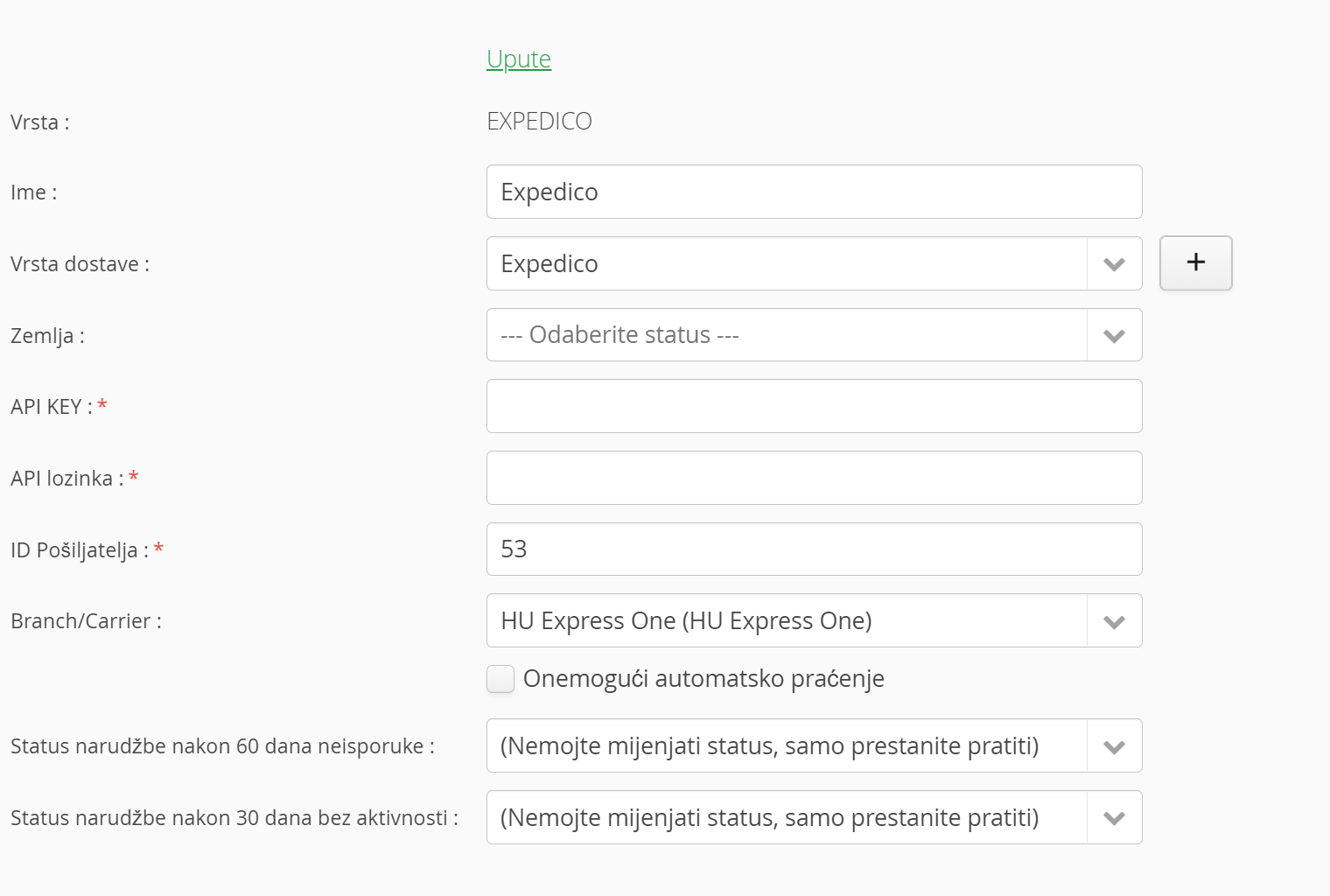This screenshot has width=1330, height=896.
Task: Open the Vrsta dostave dropdown
Action: pos(814,263)
